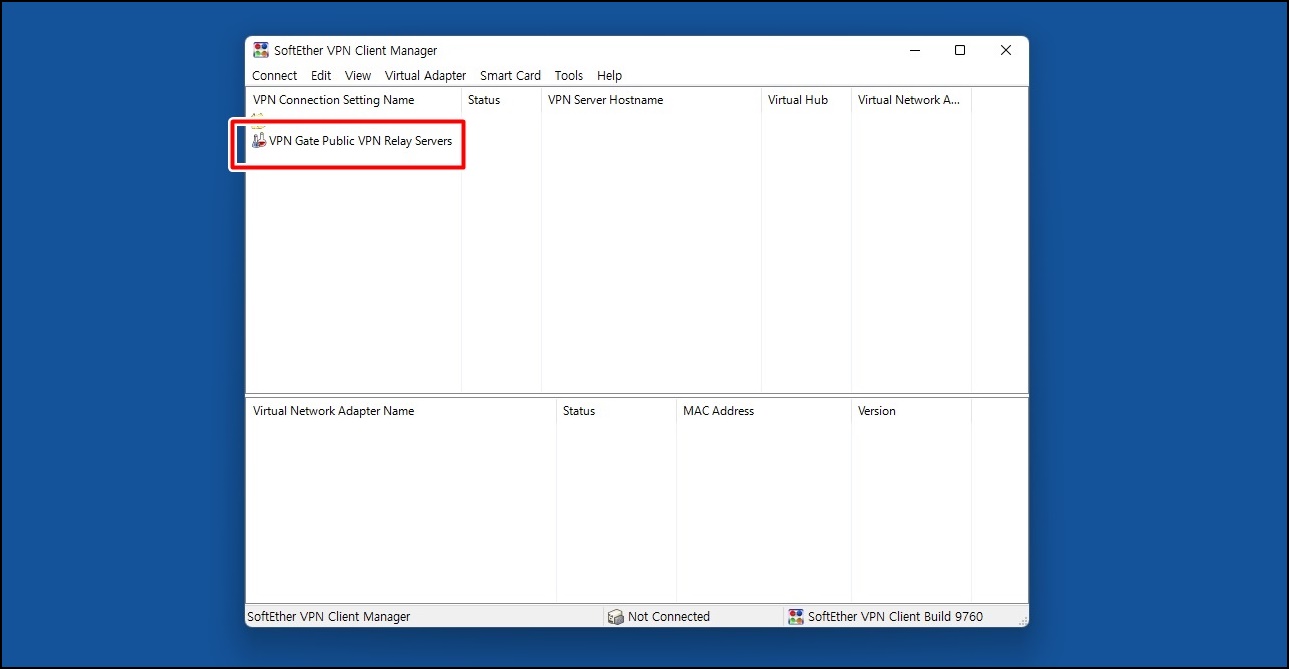Viewport: 1289px width, 669px height.
Task: Maximize the SoftEther VPN Client Manager window
Action: (x=960, y=50)
